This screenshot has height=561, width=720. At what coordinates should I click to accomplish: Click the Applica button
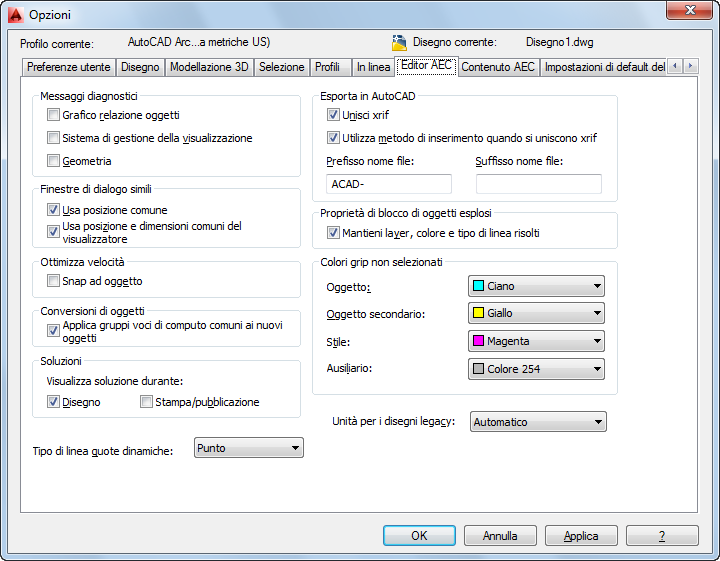tap(581, 536)
